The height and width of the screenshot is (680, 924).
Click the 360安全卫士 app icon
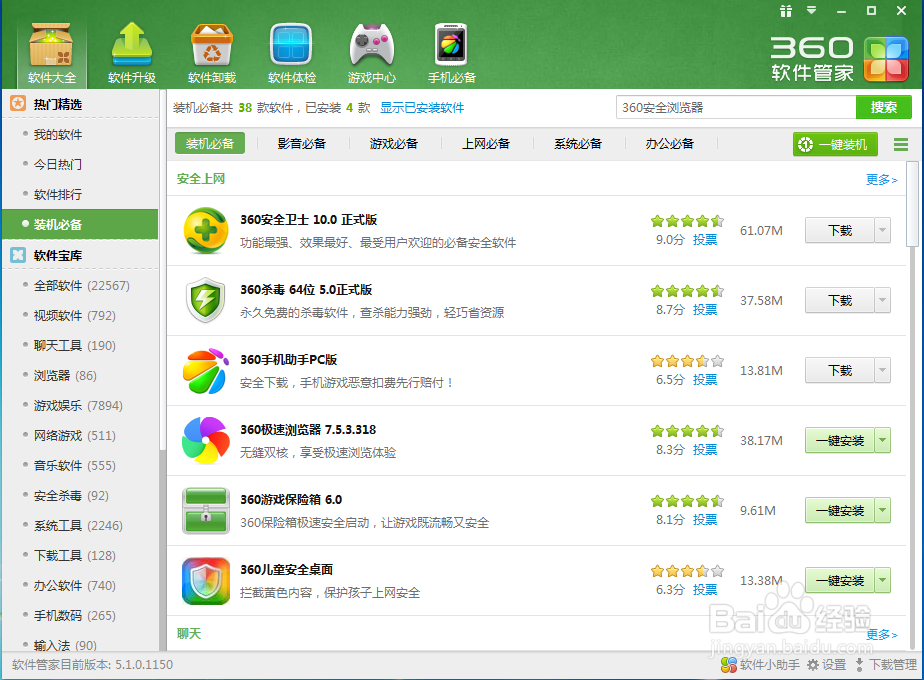coord(206,230)
